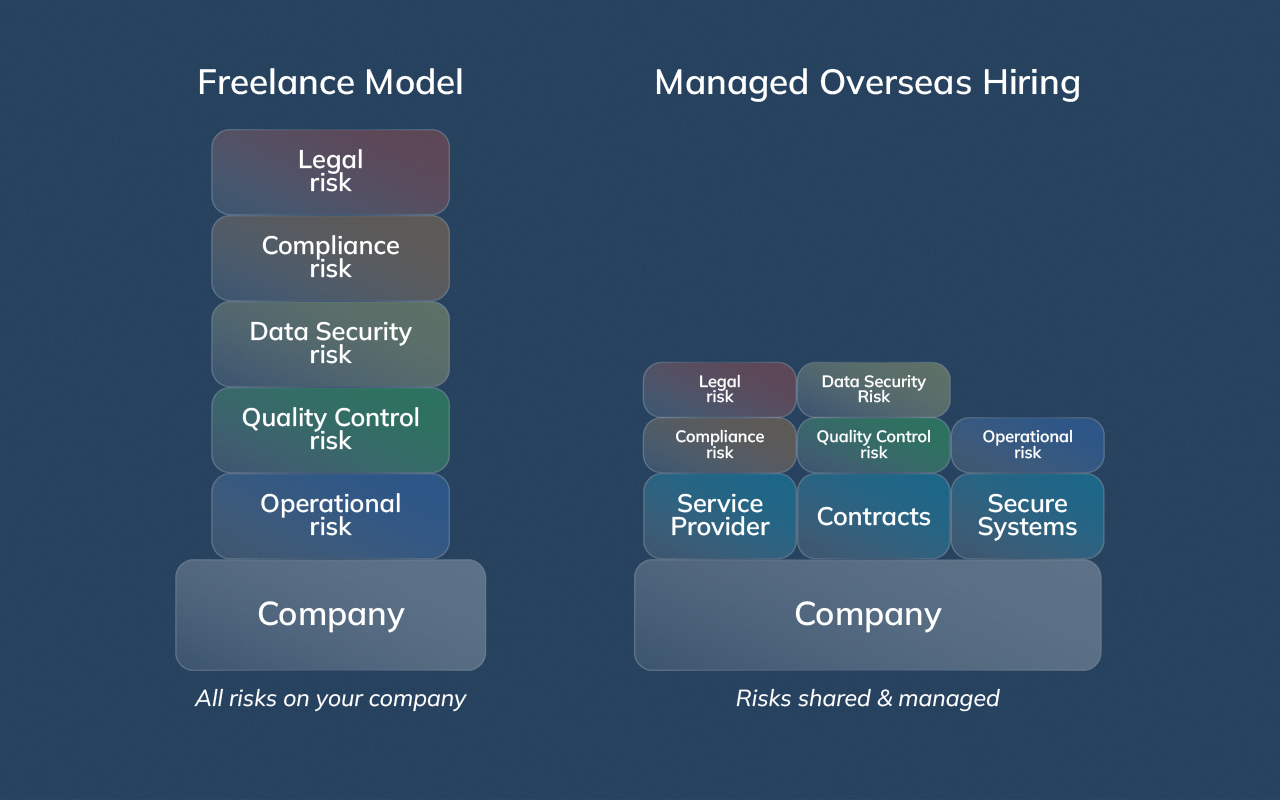
Task: Switch to the Freelance Model view
Action: click(330, 82)
